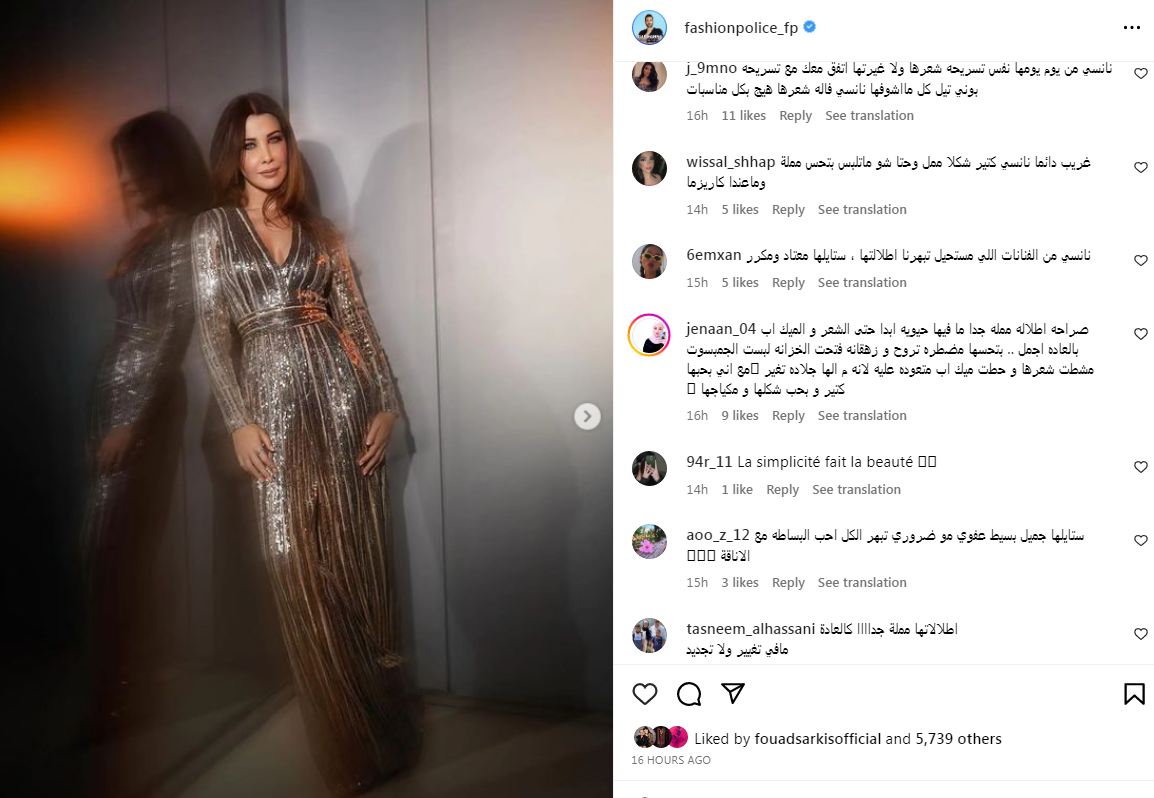Like j_9mno's comment heart
This screenshot has height=798, width=1154.
click(x=1141, y=74)
